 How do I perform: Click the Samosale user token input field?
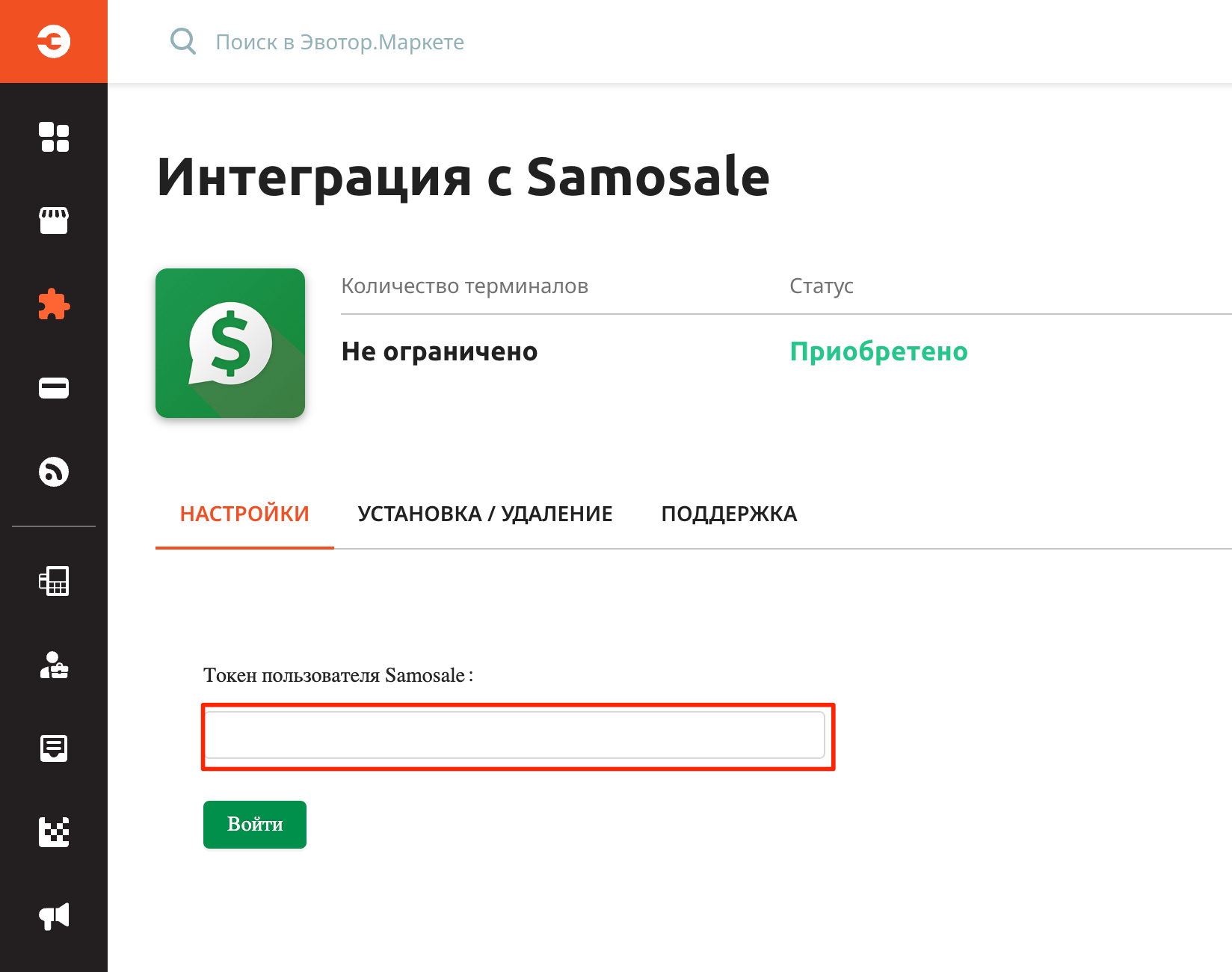point(514,735)
